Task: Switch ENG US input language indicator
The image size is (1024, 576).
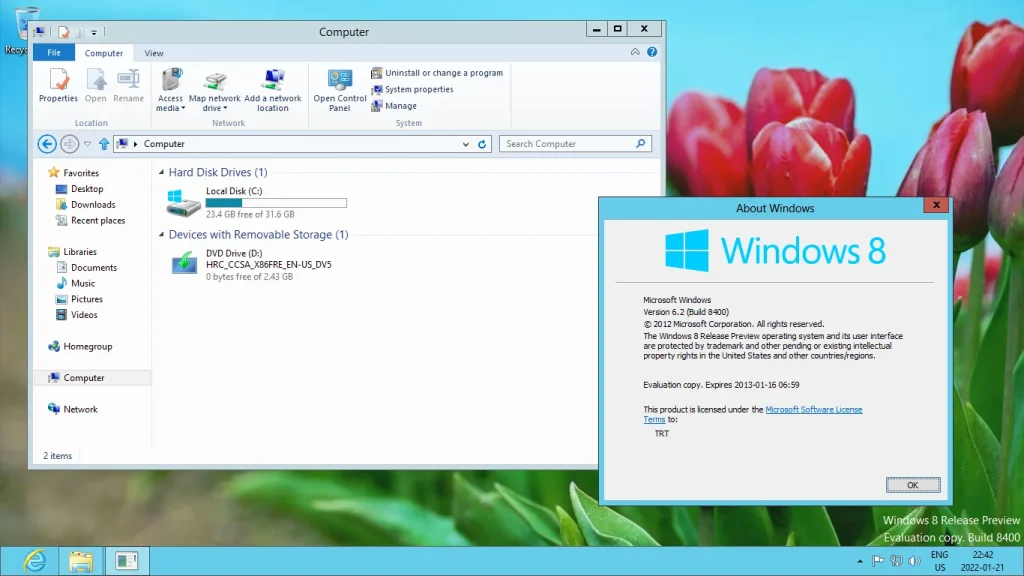Action: 940,561
